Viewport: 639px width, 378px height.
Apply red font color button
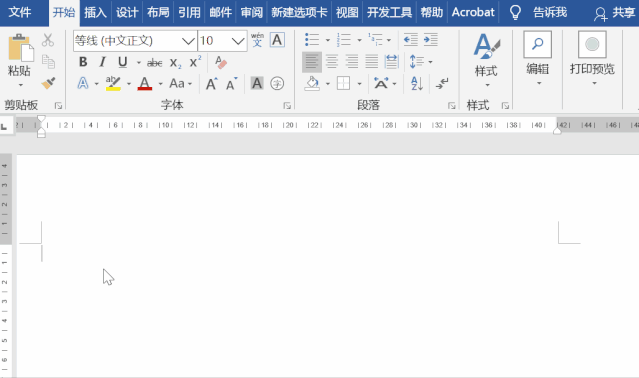point(145,84)
